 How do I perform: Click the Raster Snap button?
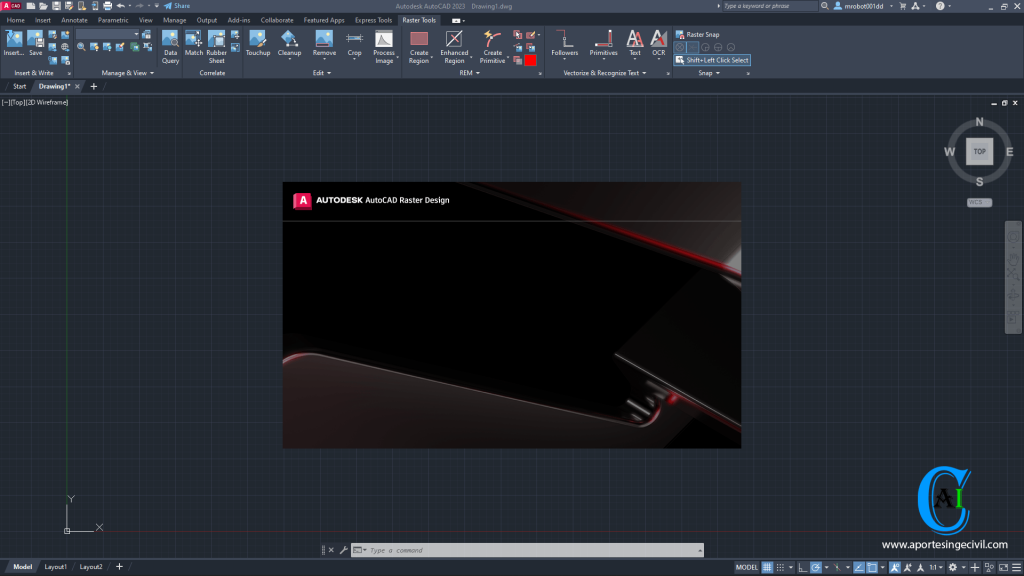(x=697, y=35)
